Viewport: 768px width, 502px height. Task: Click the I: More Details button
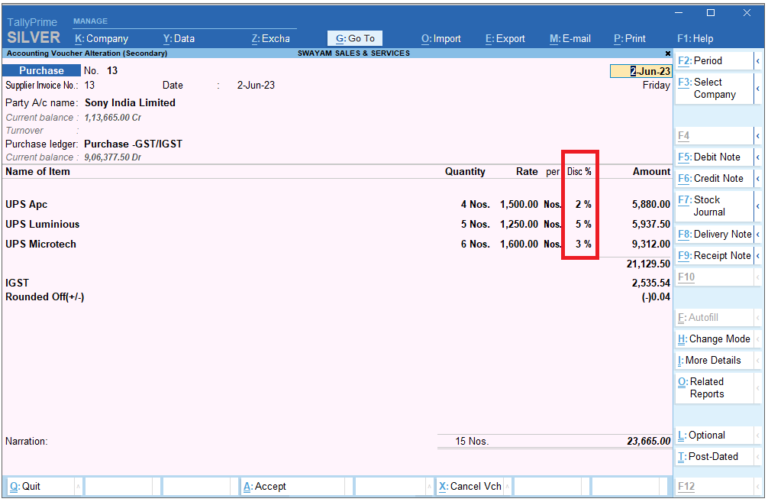pos(714,360)
